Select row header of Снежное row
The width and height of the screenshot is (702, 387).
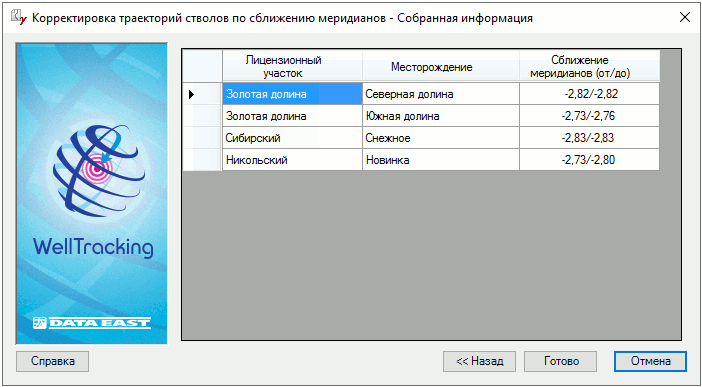pyautogui.click(x=203, y=138)
